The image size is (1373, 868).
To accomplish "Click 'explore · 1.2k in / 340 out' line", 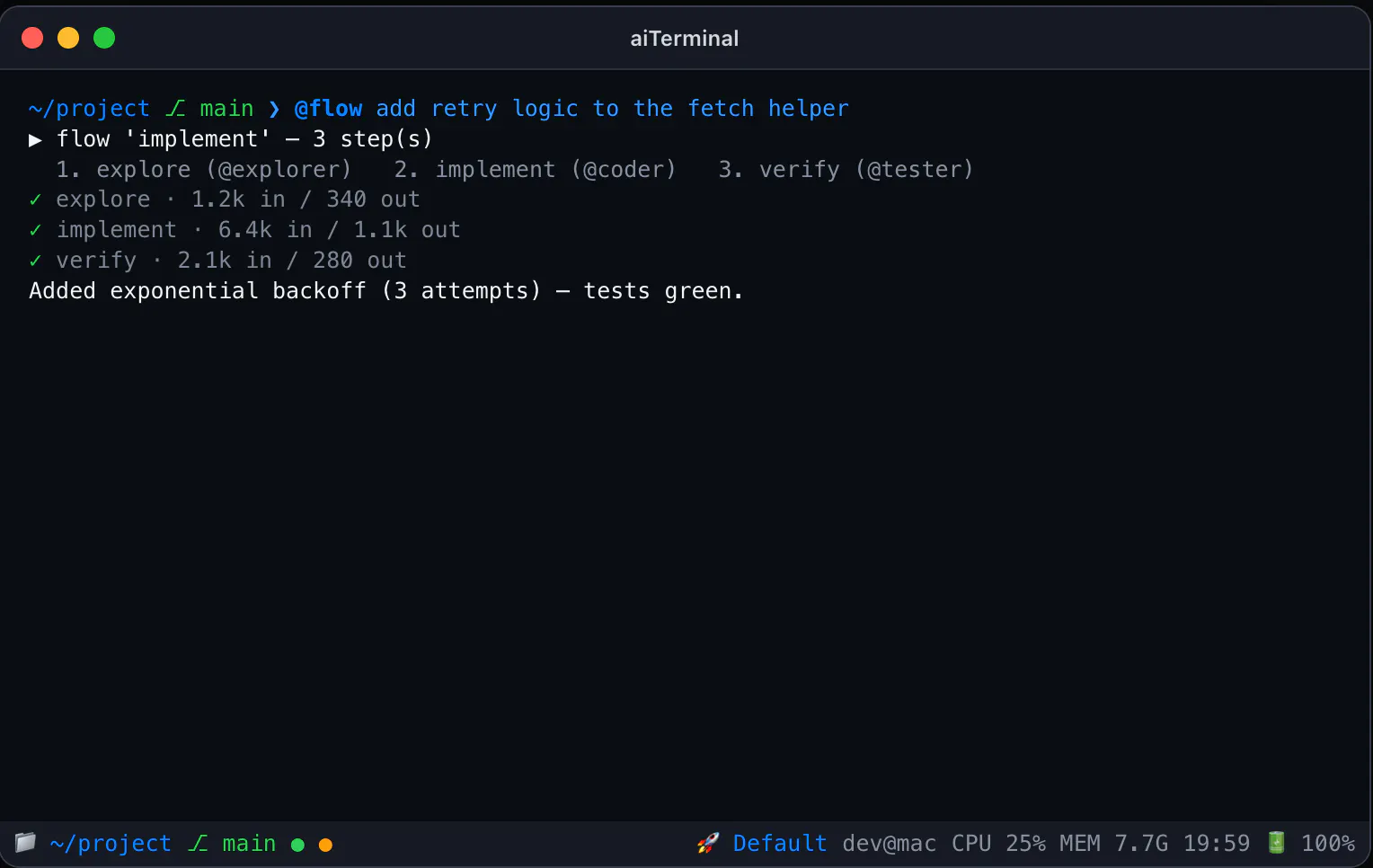I will point(238,199).
